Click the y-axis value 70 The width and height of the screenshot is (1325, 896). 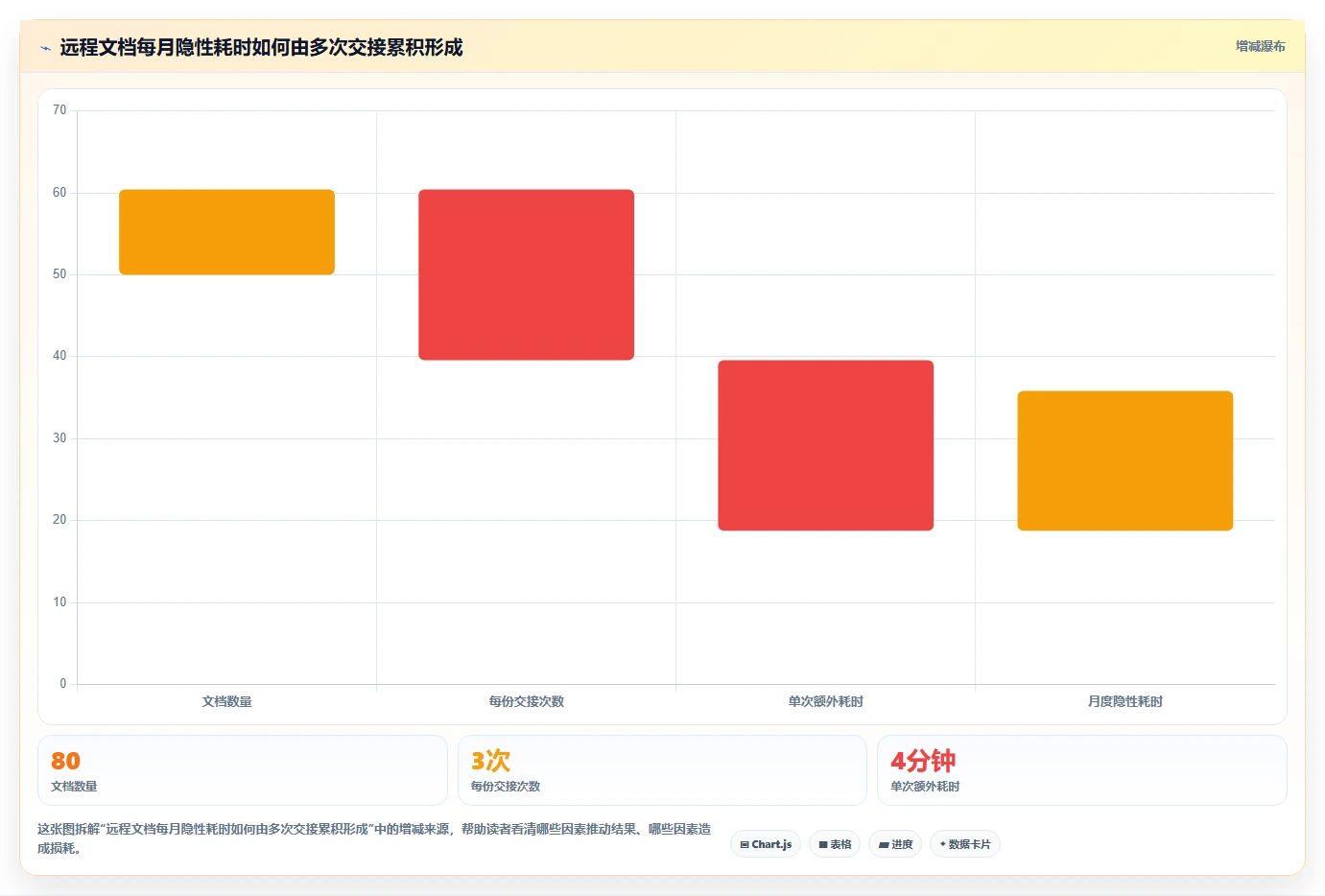(x=59, y=110)
